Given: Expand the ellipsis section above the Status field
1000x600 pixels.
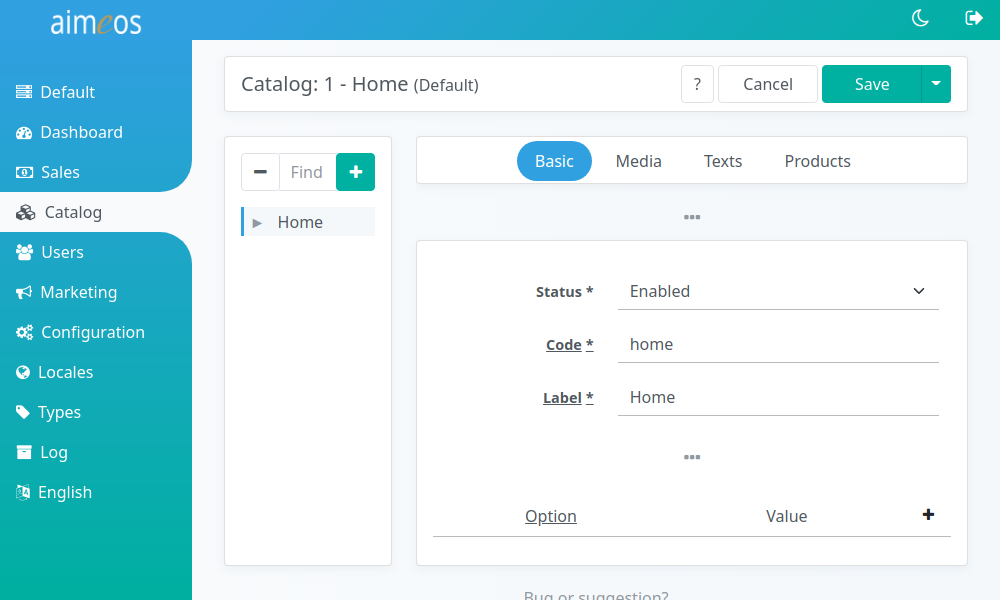Looking at the screenshot, I should pos(692,217).
